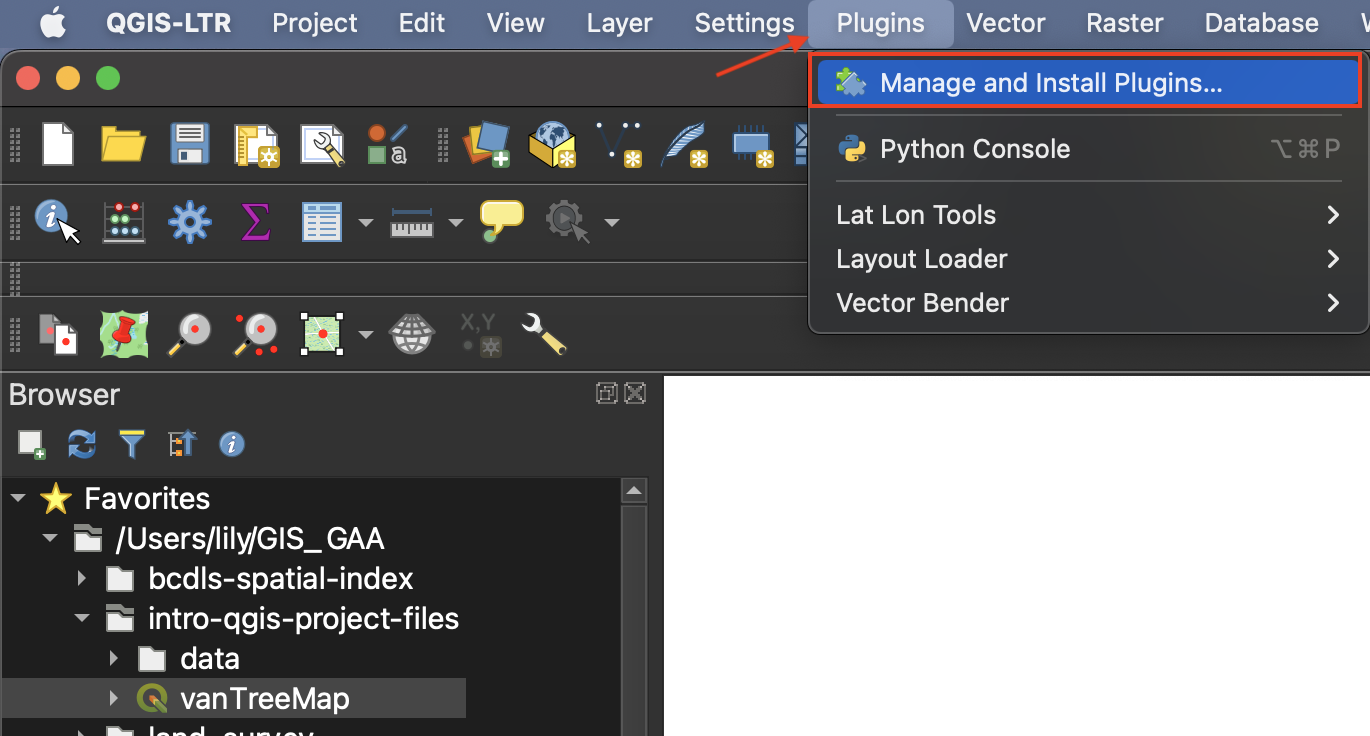The height and width of the screenshot is (736, 1370).
Task: Collapse the Favorites tree entry
Action: (17, 498)
